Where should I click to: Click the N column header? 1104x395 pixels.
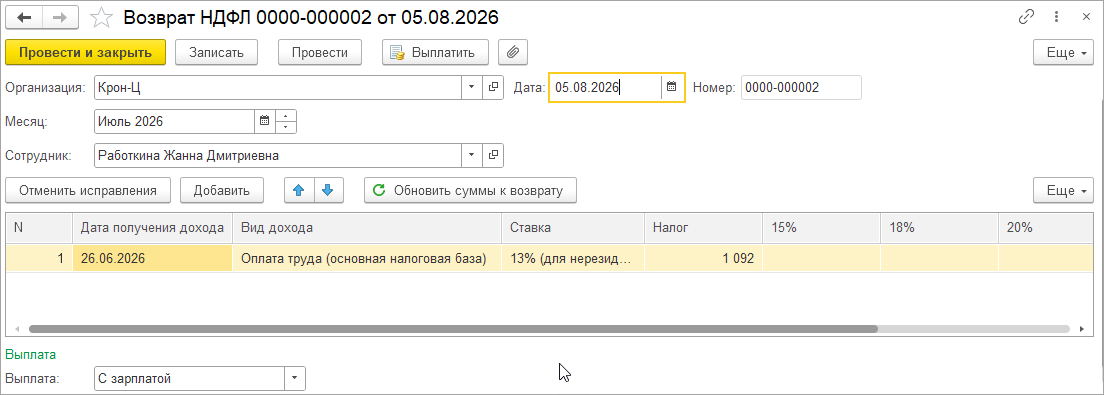[x=39, y=227]
